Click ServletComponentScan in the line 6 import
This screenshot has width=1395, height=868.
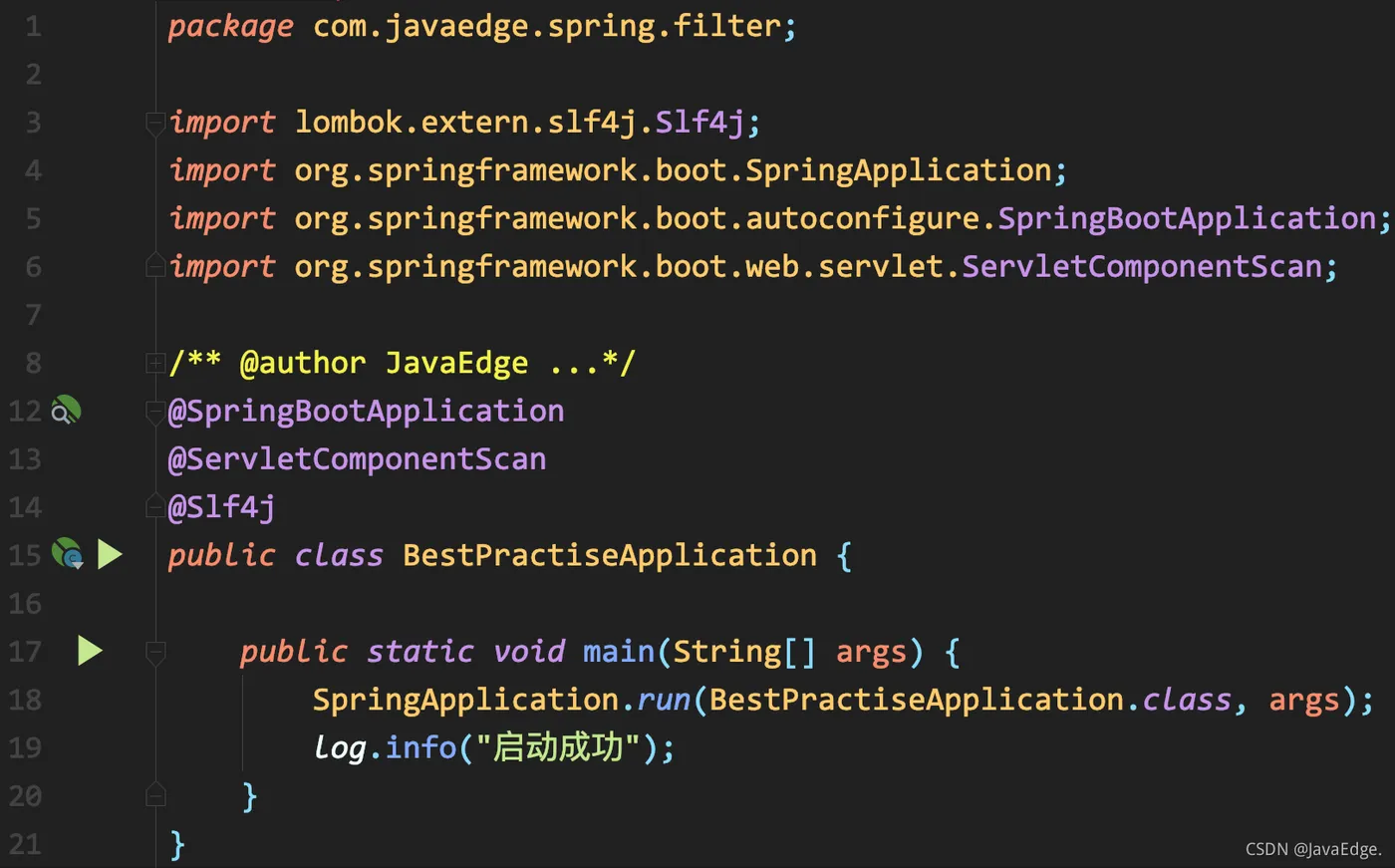(1142, 266)
